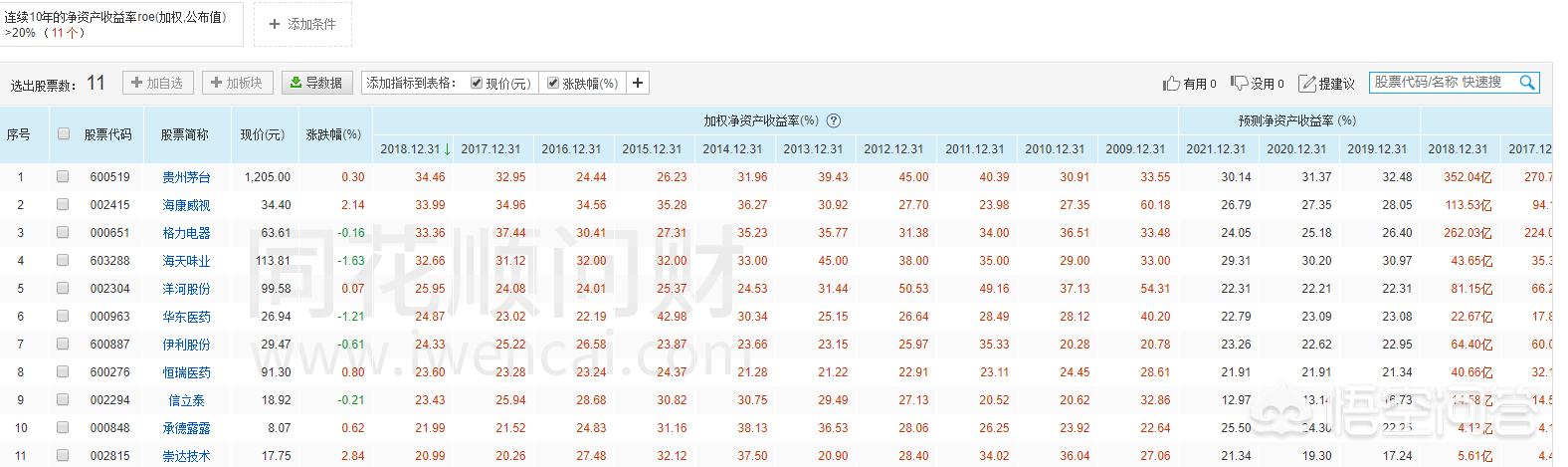
Task: Click the ROE>20% filter condition box
Action: (121, 25)
